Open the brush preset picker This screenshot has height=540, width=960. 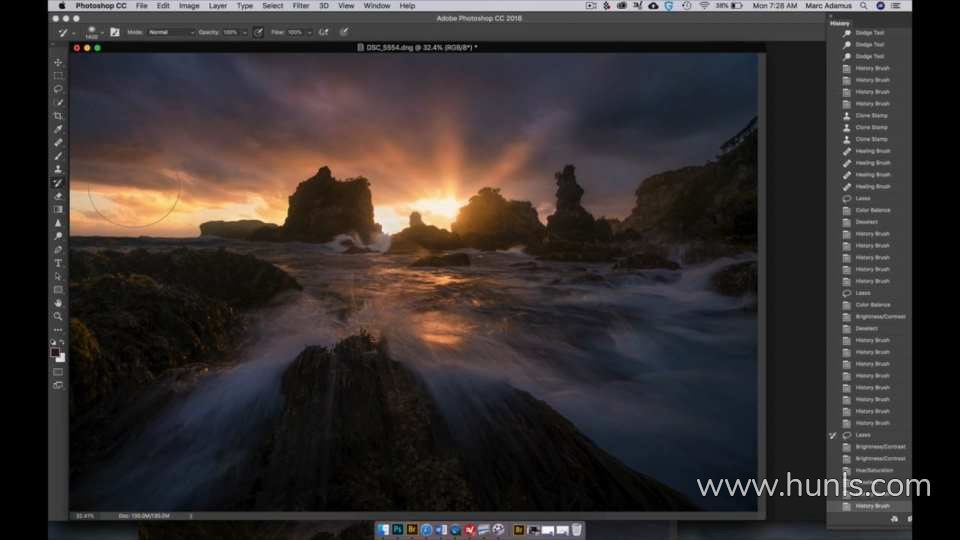click(x=94, y=32)
